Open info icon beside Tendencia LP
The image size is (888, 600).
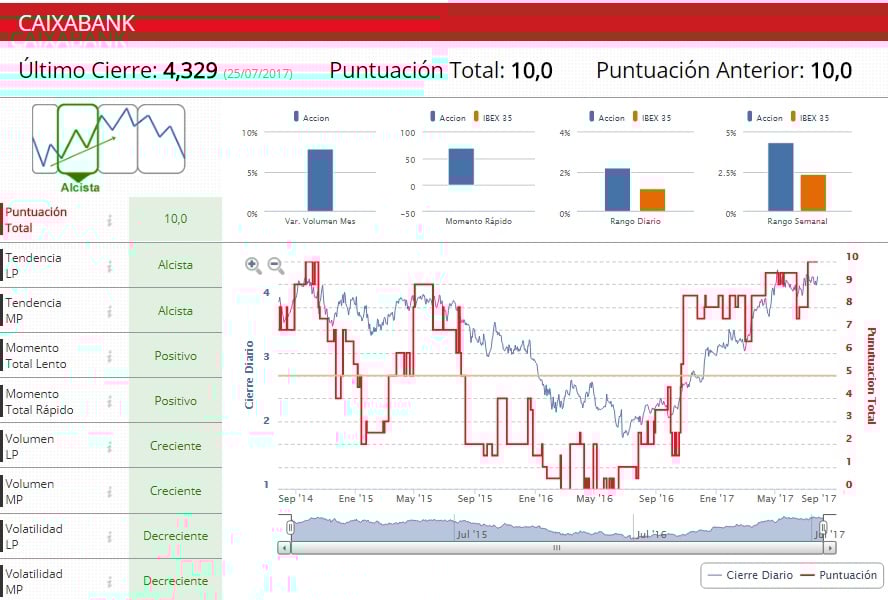coord(110,266)
